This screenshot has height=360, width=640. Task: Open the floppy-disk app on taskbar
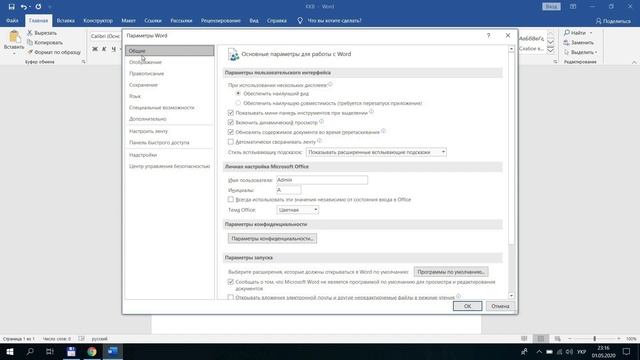[x=71, y=351]
